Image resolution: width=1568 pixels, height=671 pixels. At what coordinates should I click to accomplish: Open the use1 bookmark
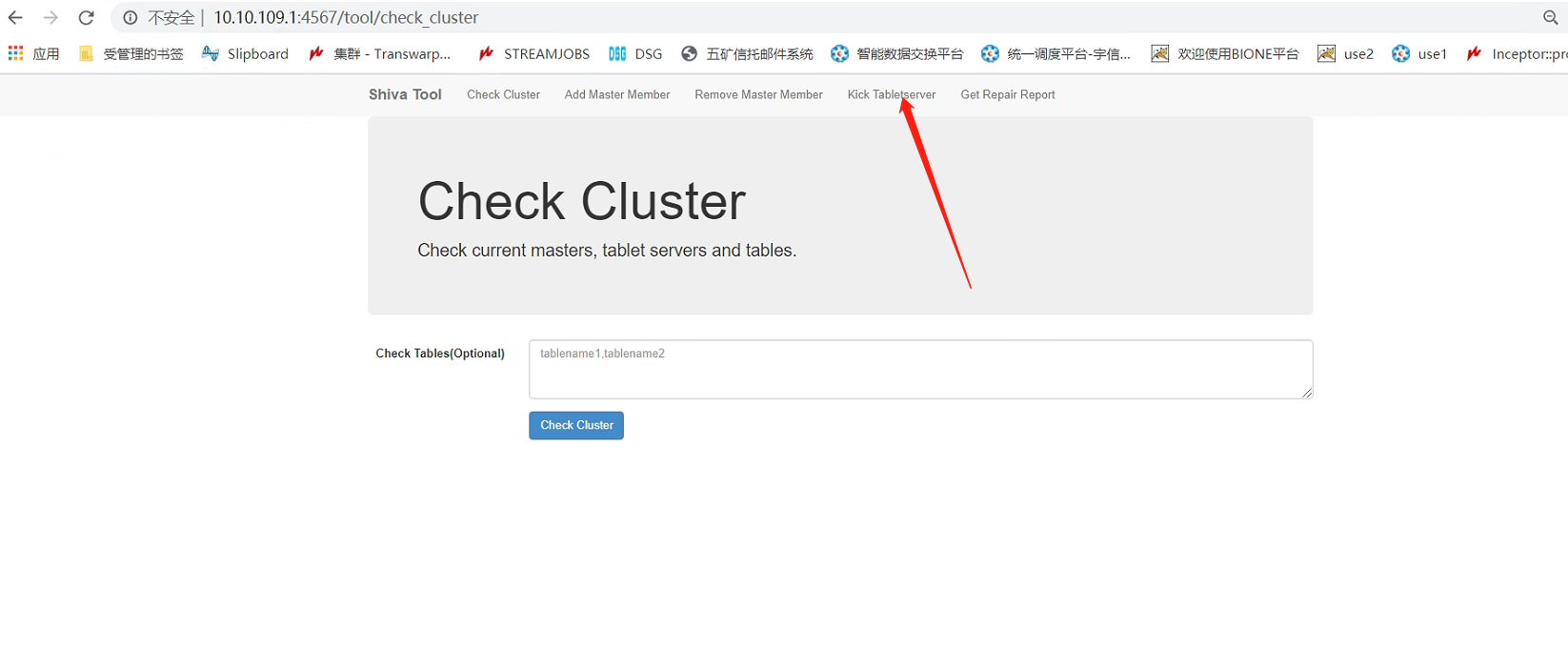1419,53
